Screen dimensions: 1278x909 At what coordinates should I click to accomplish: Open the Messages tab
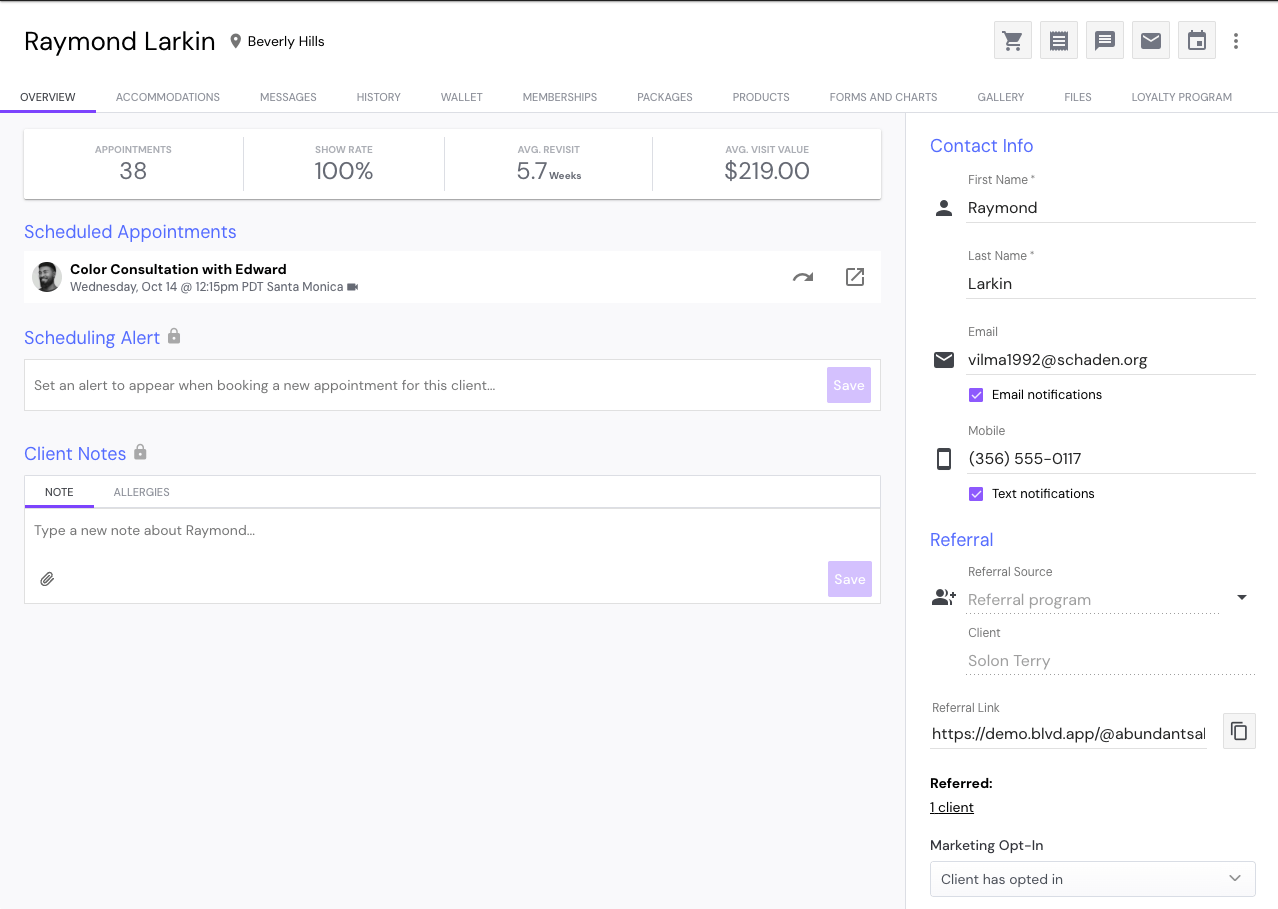coord(288,97)
